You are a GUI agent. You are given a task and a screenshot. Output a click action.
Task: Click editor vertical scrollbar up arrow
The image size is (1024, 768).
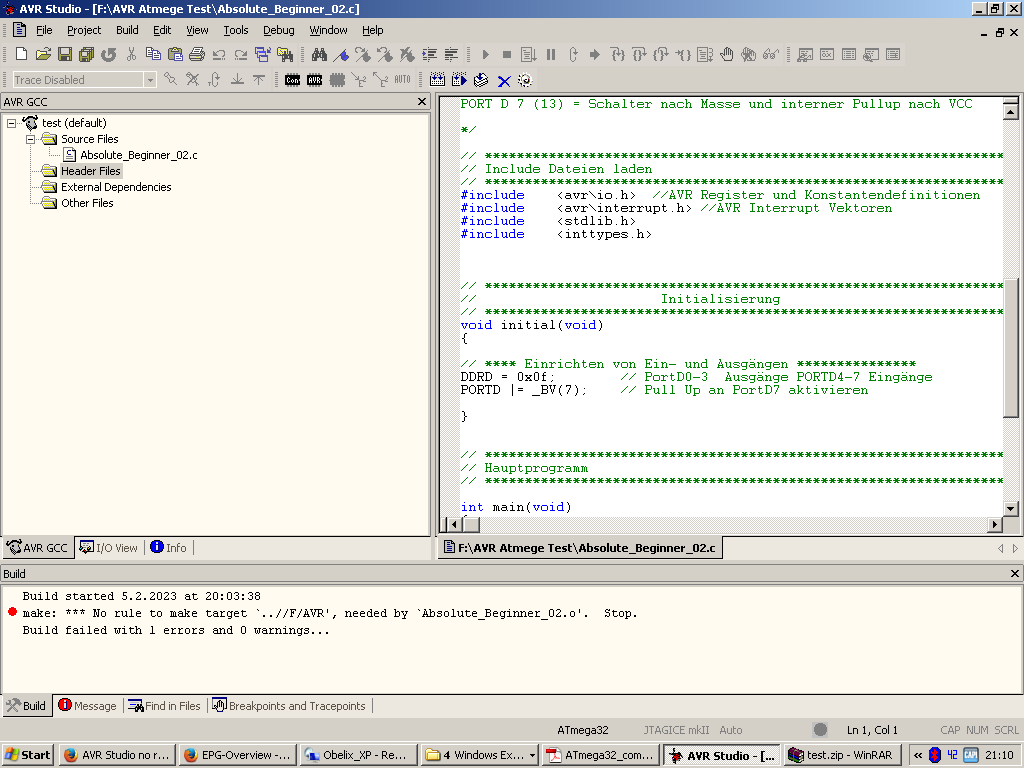tap(1010, 112)
